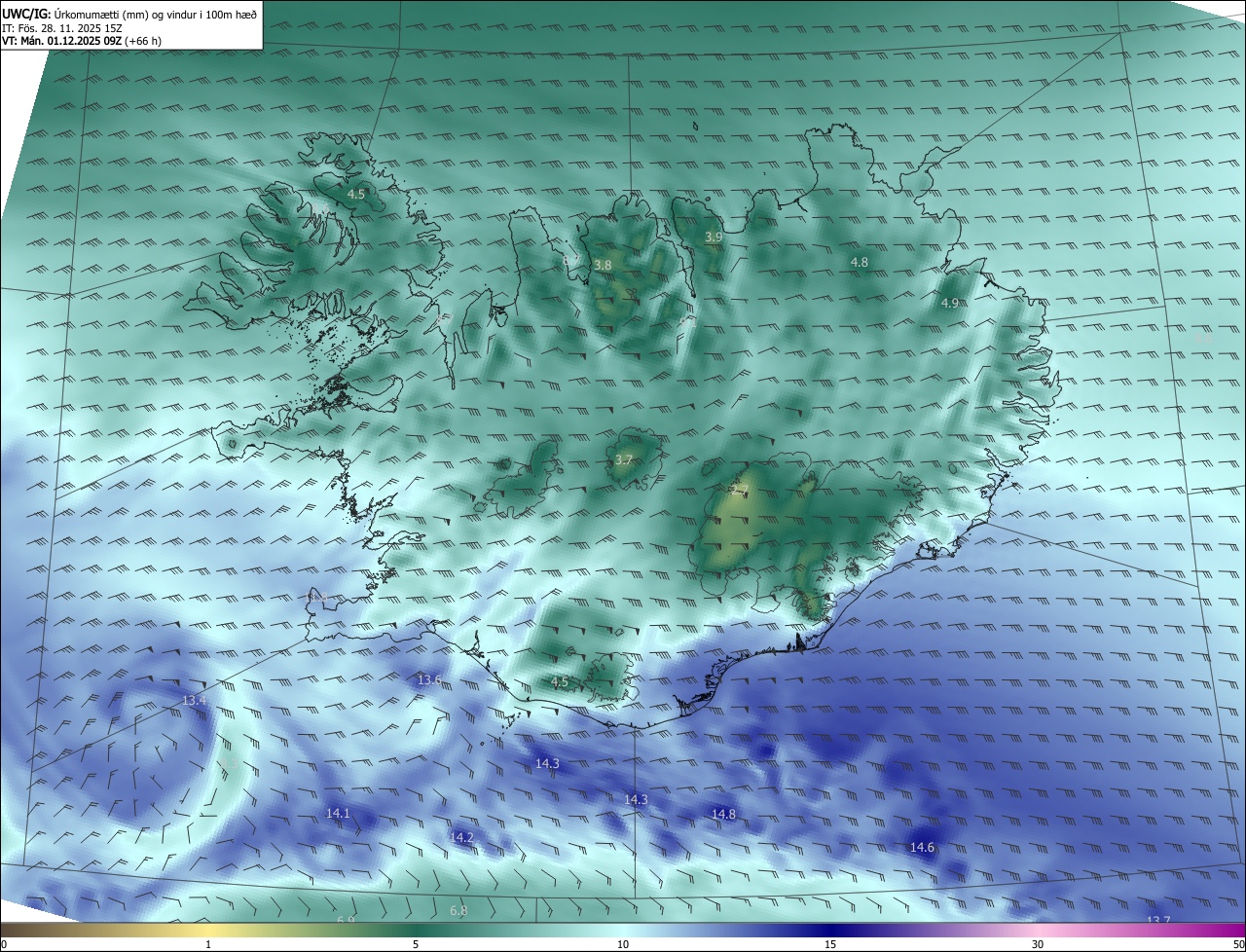Viewport: 1246px width, 952px height.
Task: Click the 6.8 value label on the map
Action: [x=458, y=911]
